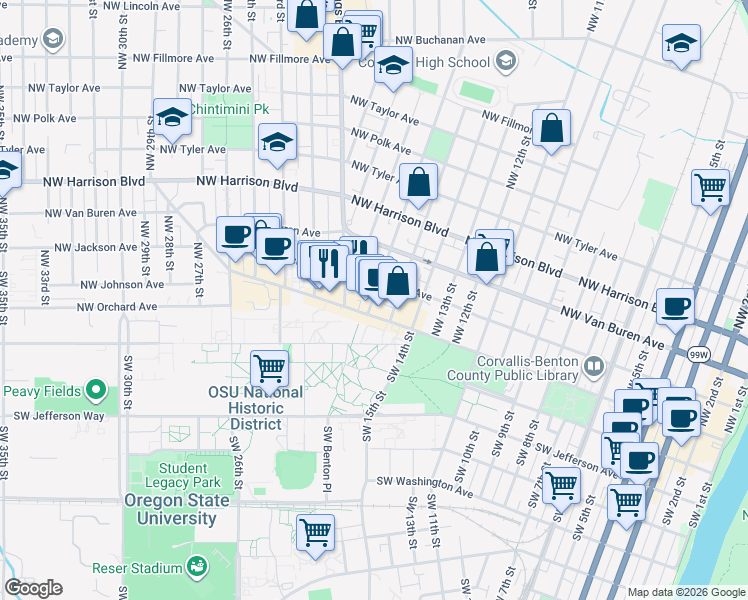Select the SW 15th St street label
The height and width of the screenshot is (600, 748).
pyautogui.click(x=373, y=416)
